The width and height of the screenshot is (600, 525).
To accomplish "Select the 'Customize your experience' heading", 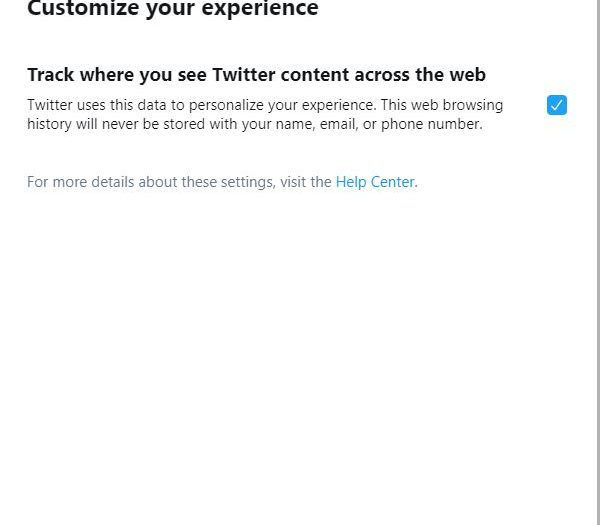I will click(x=173, y=8).
